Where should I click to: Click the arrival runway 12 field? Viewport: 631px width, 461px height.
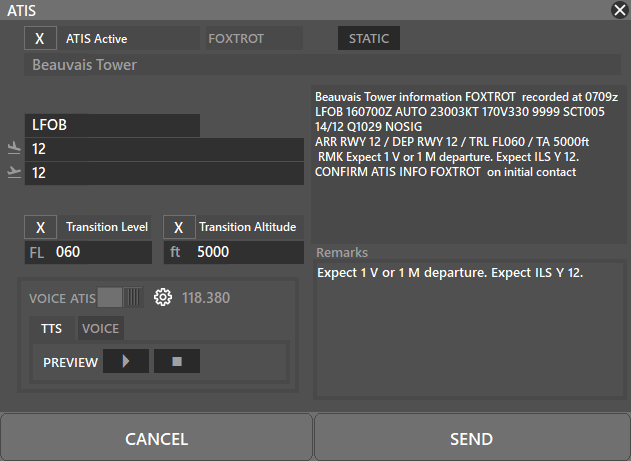(164, 149)
